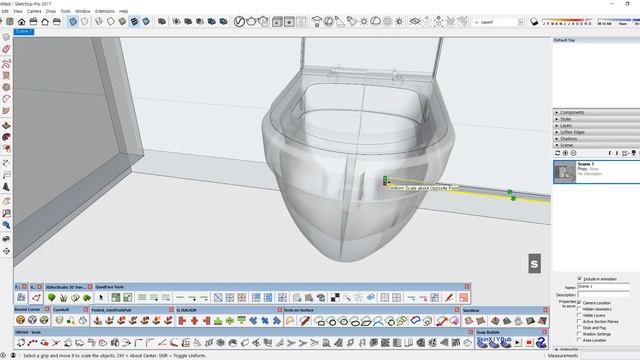This screenshot has height=360, width=640.
Task: Click the V-Ray teapot render icon
Action: [x=251, y=22]
